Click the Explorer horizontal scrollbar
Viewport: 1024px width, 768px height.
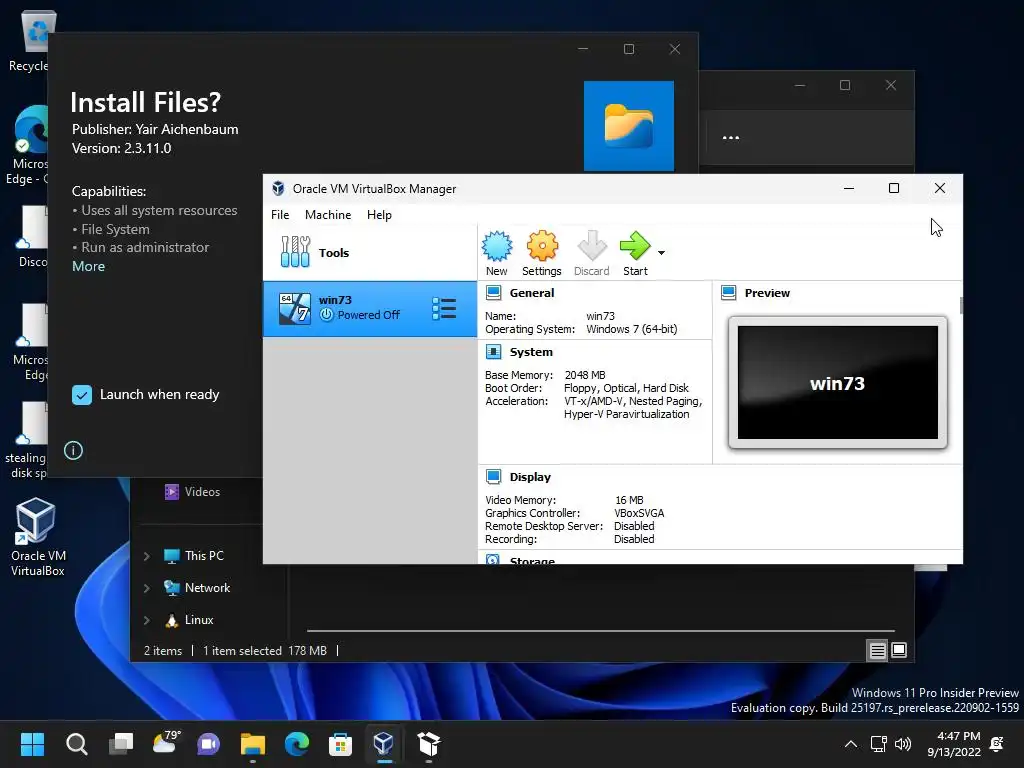tap(601, 631)
